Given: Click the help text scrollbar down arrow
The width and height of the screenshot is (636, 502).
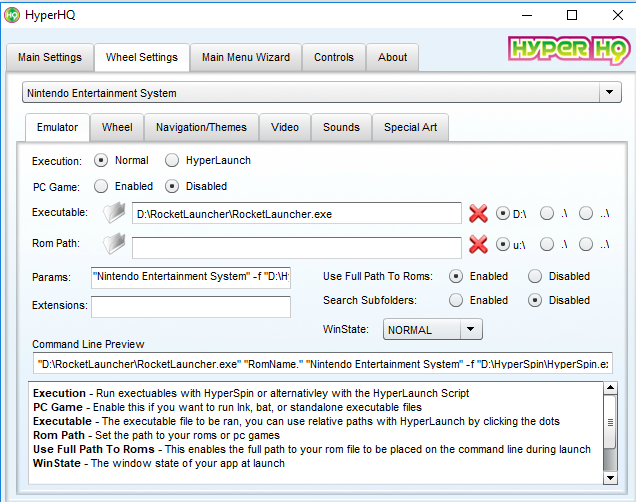Looking at the screenshot, I should (610, 478).
